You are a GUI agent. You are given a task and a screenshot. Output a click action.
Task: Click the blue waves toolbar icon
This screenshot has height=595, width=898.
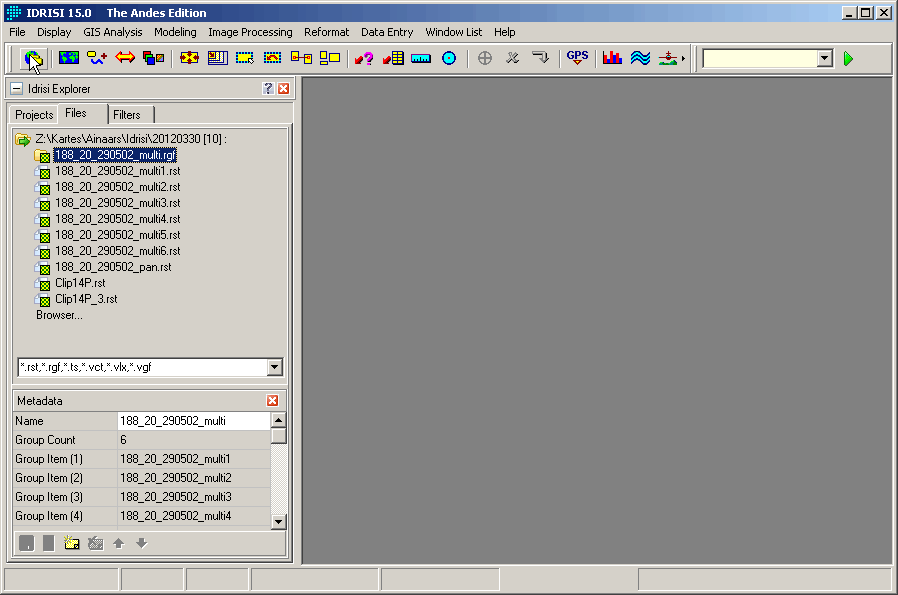(640, 58)
